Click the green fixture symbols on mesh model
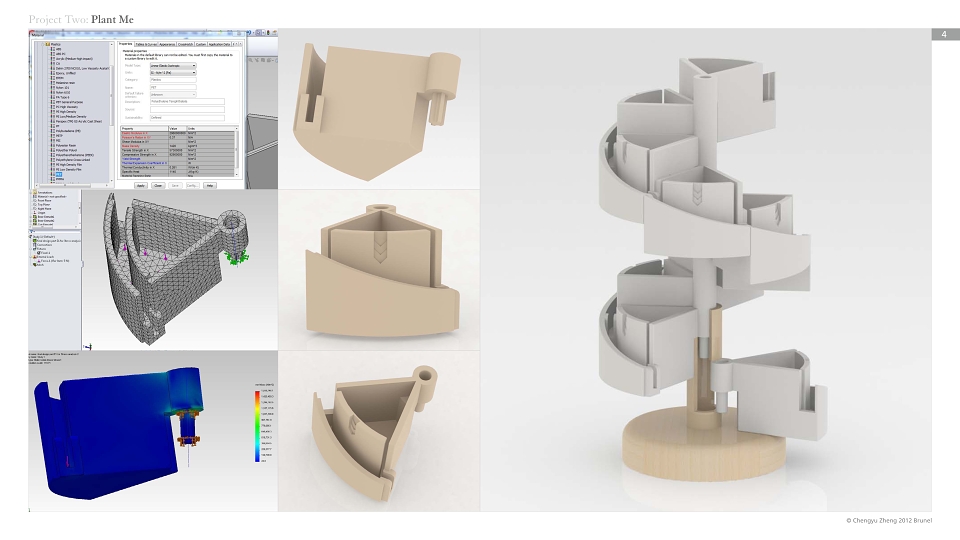The height and width of the screenshot is (540, 960). [x=236, y=257]
